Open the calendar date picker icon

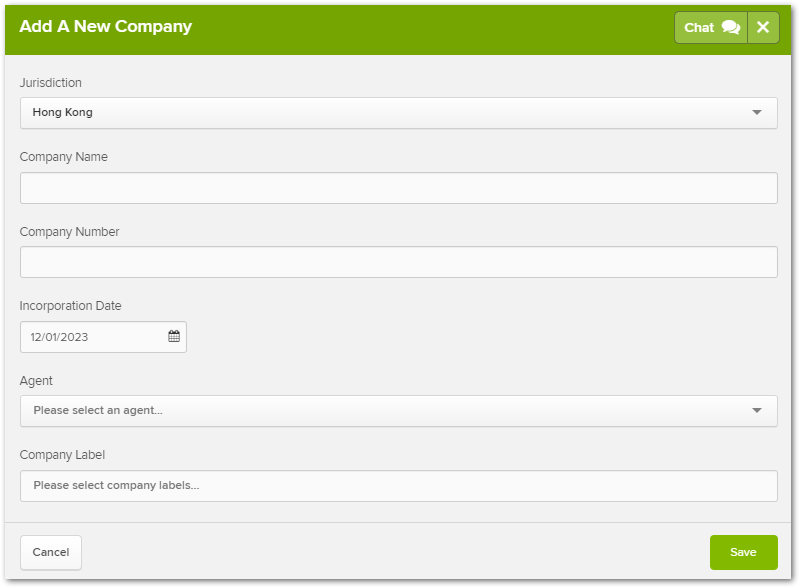pos(174,337)
